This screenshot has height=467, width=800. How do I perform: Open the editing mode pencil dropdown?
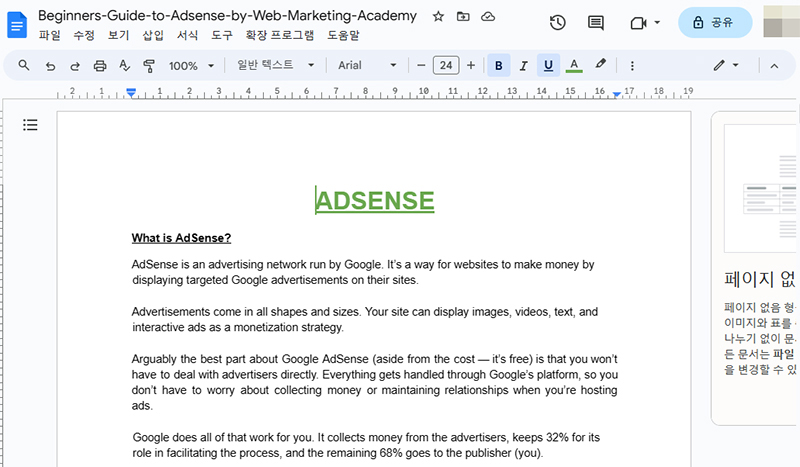726,65
